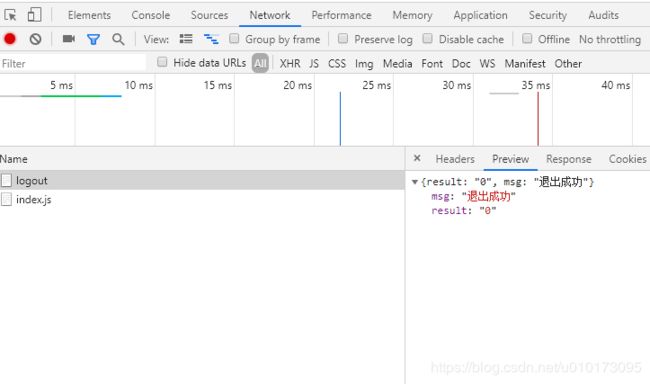
Task: Filter requests by All types
Action: tap(260, 63)
